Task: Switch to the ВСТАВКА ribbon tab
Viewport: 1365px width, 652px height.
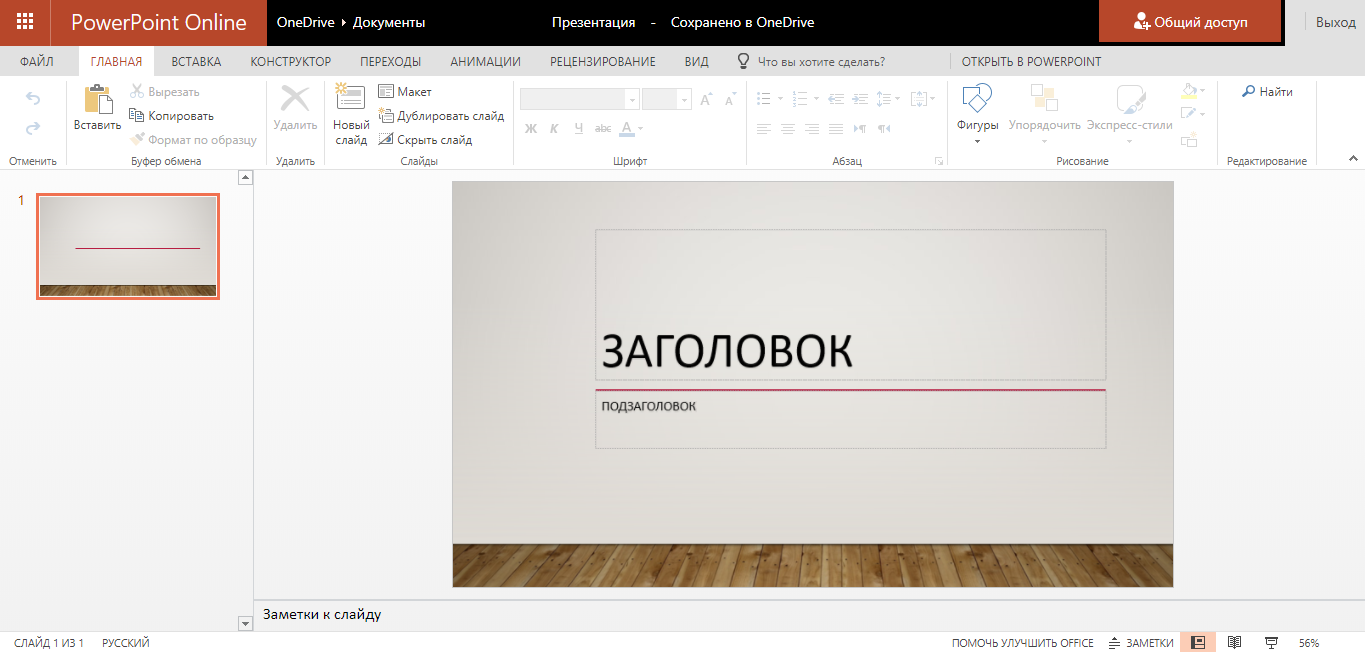Action: (x=195, y=61)
